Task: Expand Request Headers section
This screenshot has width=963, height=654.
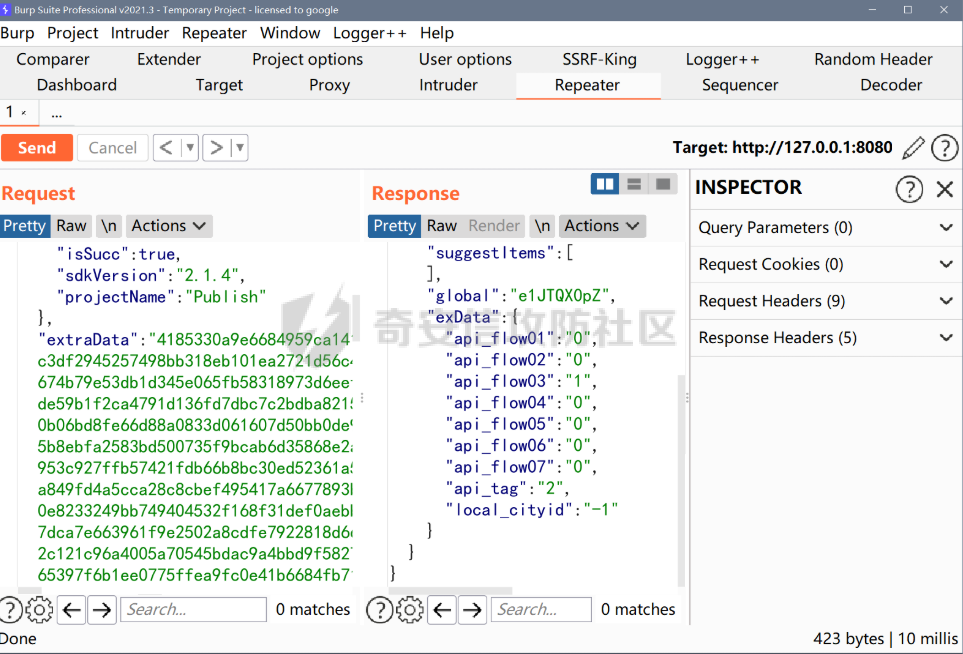Action: [x=826, y=302]
